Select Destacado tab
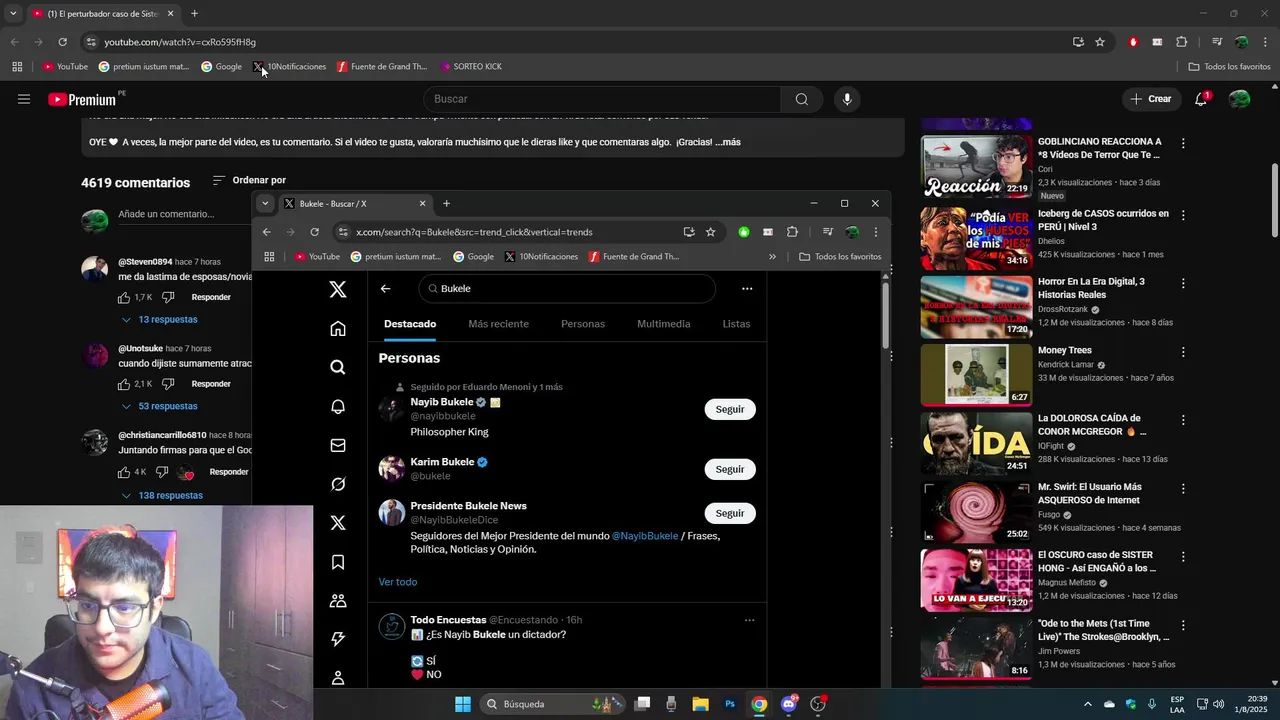1280x720 pixels. (x=410, y=324)
